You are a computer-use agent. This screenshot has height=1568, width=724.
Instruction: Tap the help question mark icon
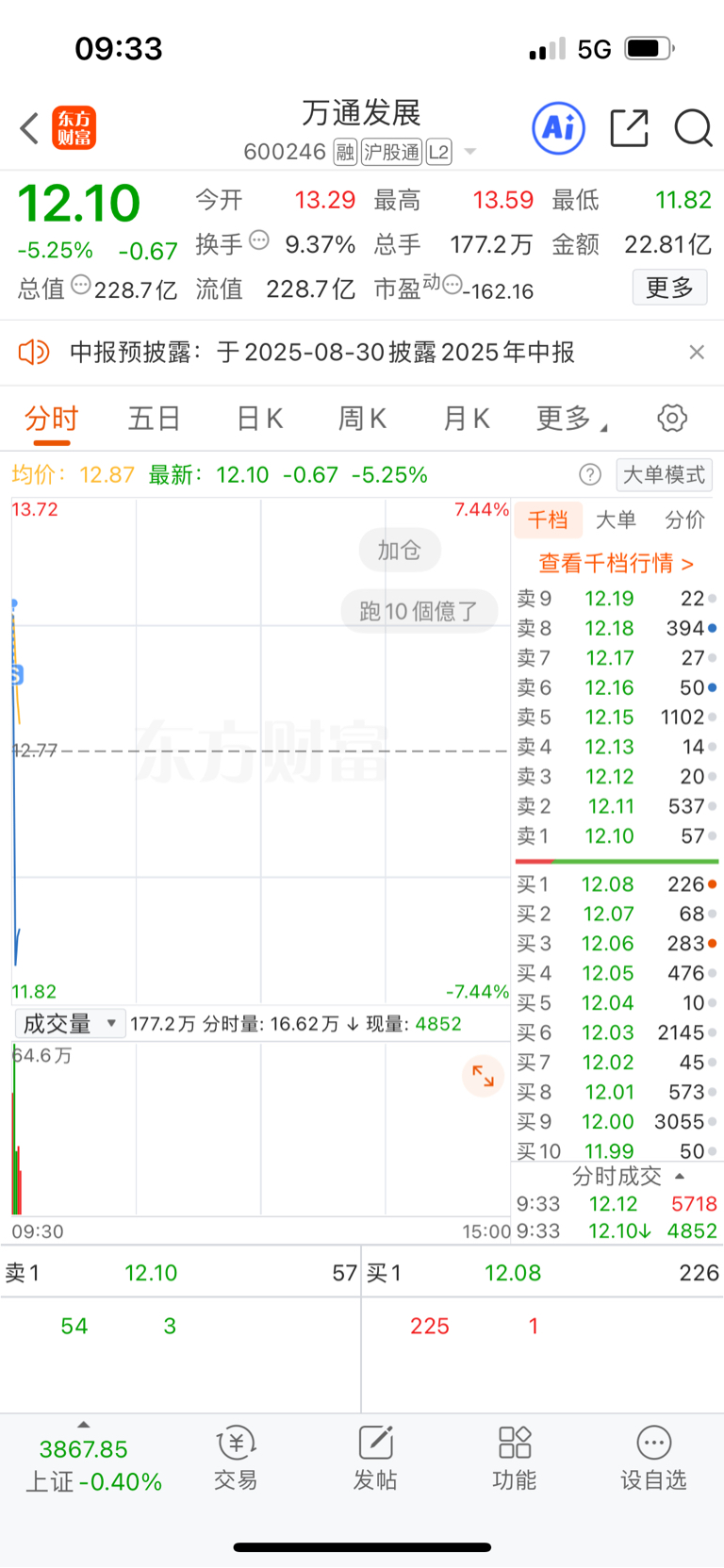coord(590,474)
